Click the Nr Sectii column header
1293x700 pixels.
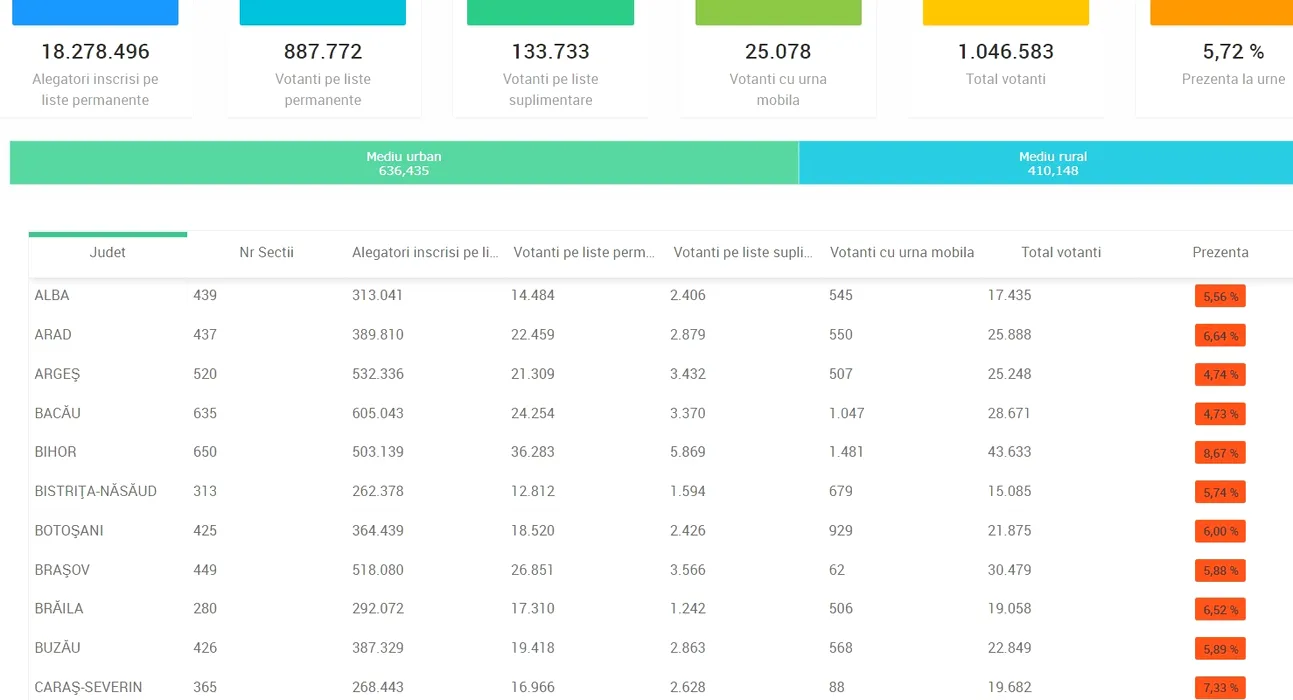pos(266,252)
